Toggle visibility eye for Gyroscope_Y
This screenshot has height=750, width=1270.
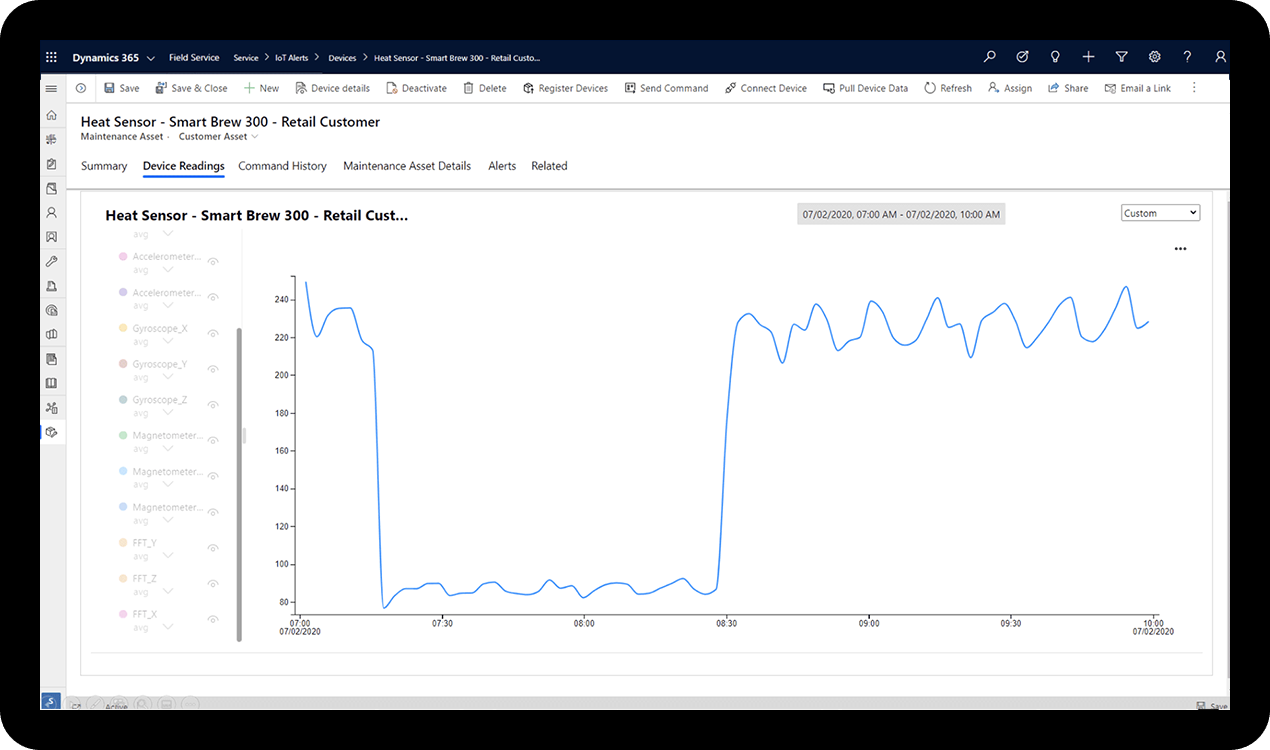213,368
